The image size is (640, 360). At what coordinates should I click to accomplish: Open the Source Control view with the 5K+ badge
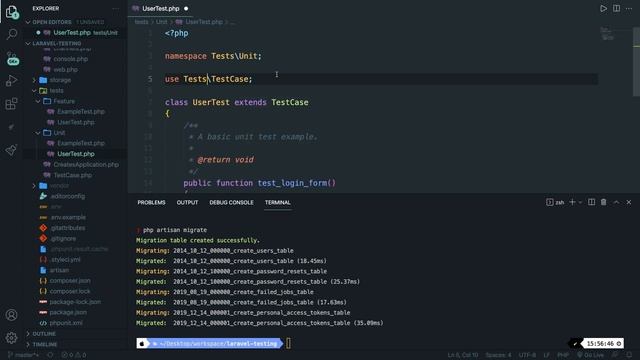pyautogui.click(x=12, y=58)
